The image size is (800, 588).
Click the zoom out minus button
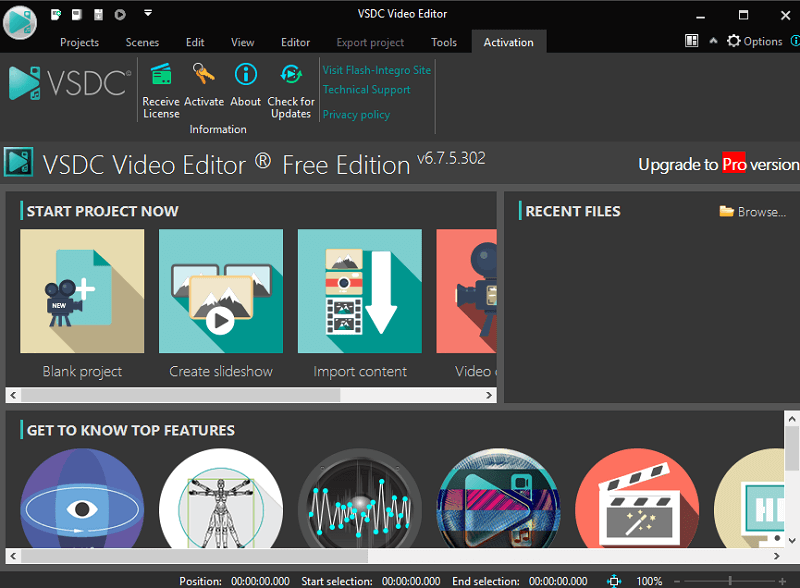click(677, 581)
